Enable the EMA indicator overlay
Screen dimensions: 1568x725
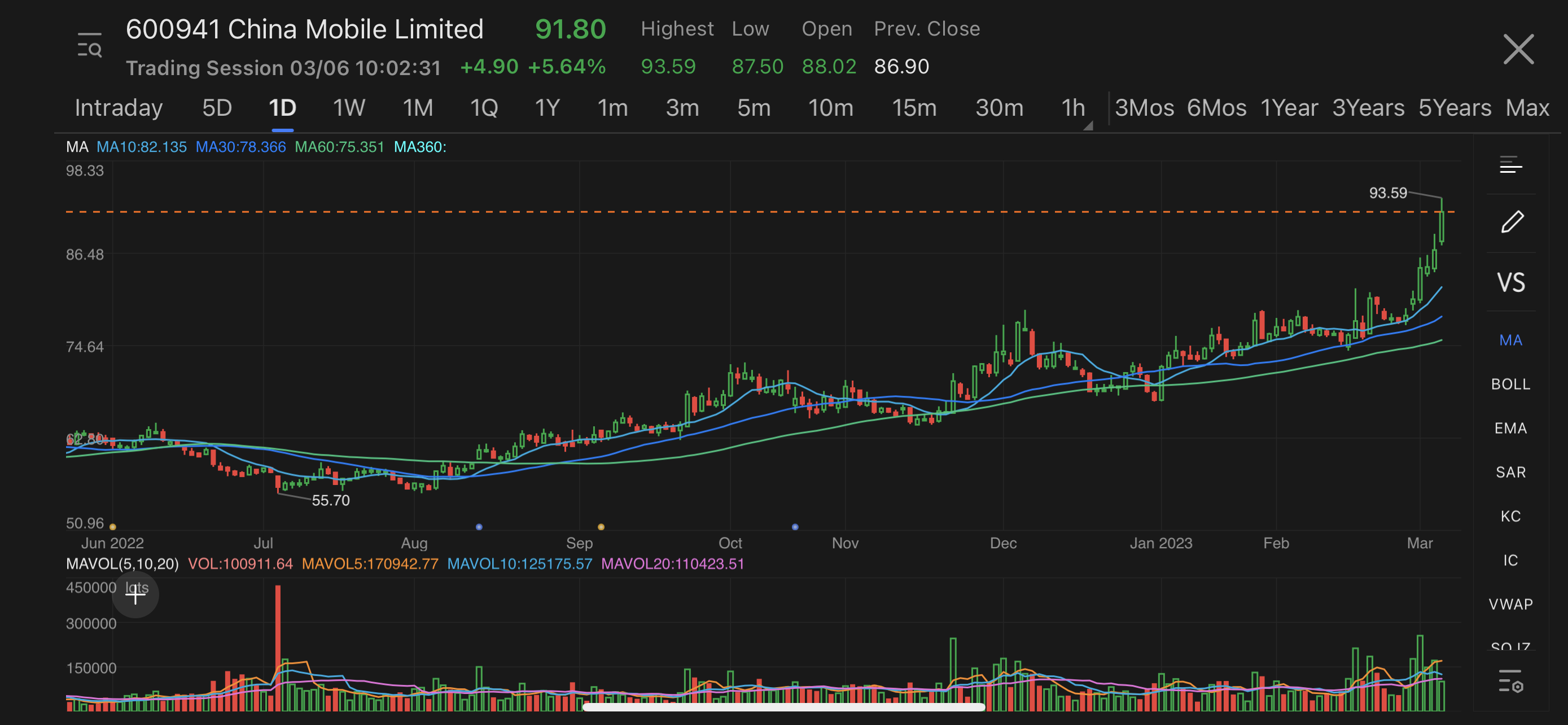(1510, 429)
